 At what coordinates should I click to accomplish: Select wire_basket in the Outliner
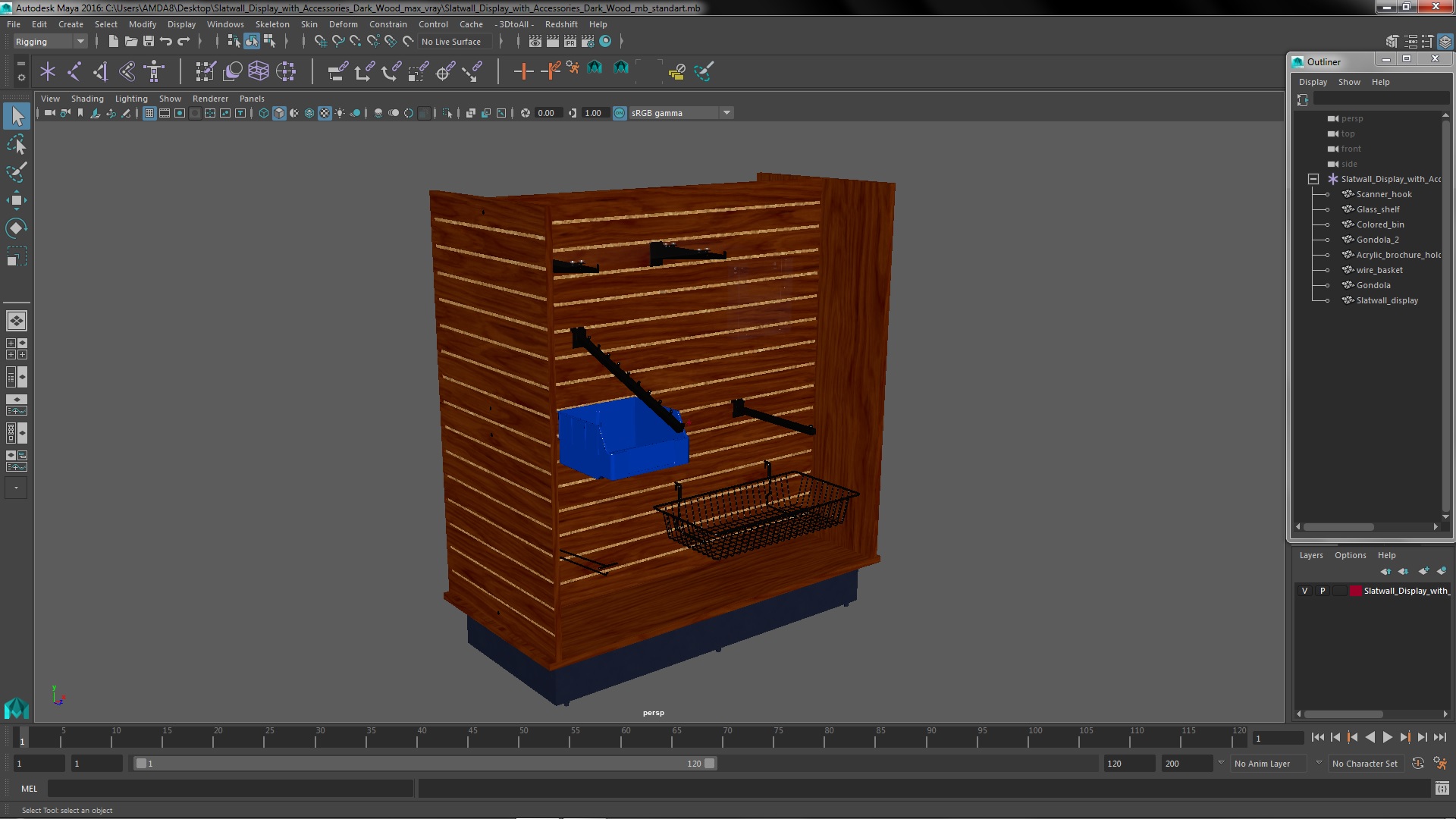tap(1379, 270)
